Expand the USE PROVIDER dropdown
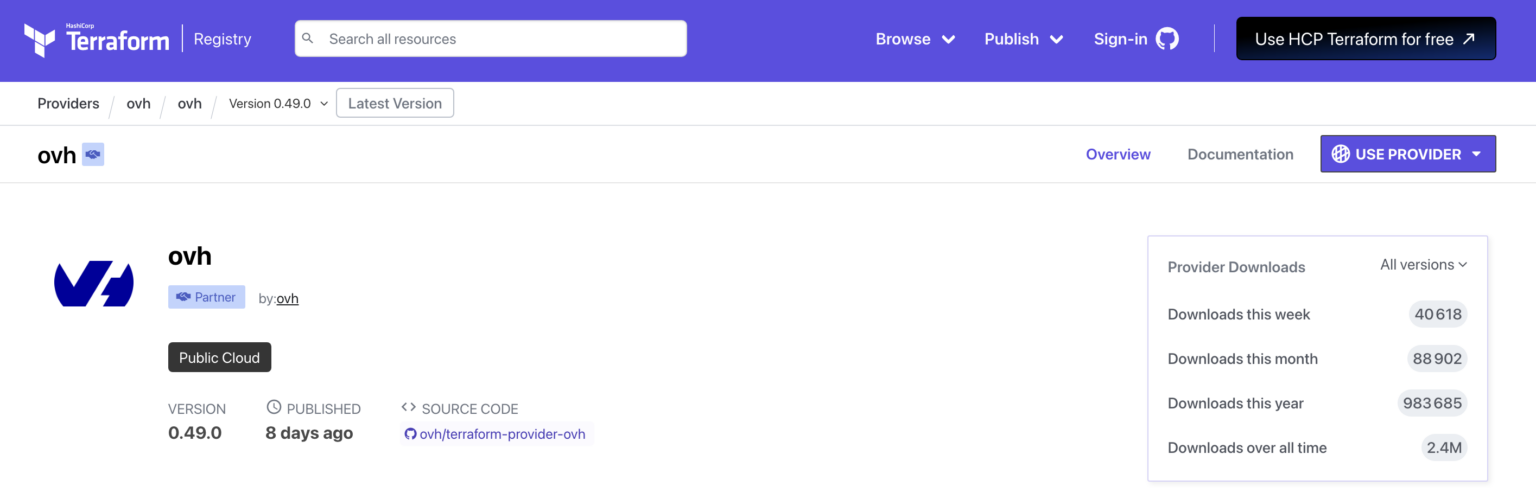Screen dimensions: 1536x499 pos(1476,154)
